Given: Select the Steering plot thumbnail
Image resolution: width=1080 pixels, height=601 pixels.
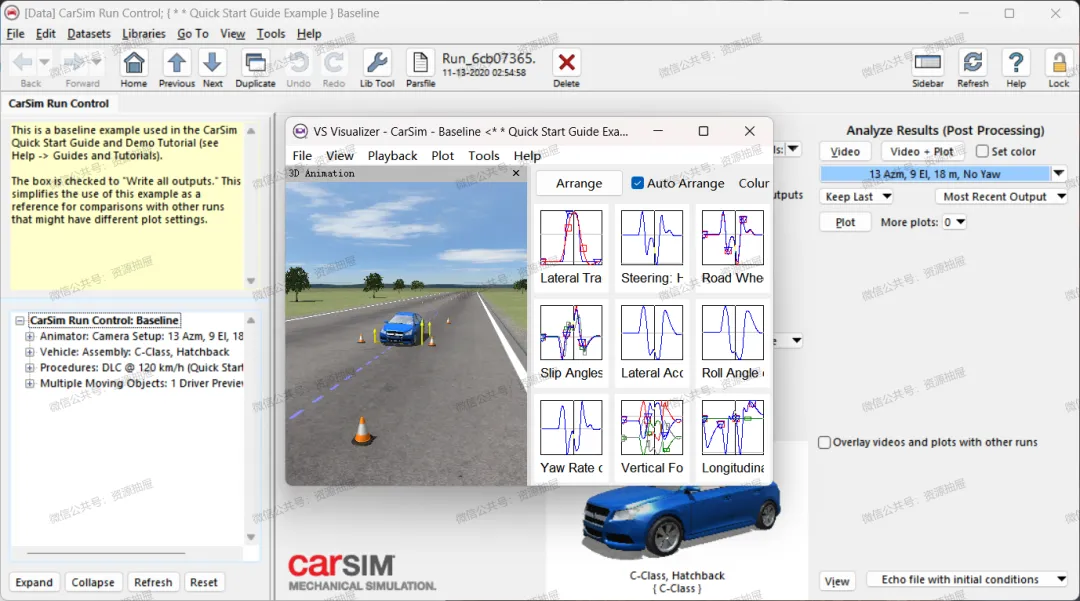Looking at the screenshot, I should coord(652,246).
